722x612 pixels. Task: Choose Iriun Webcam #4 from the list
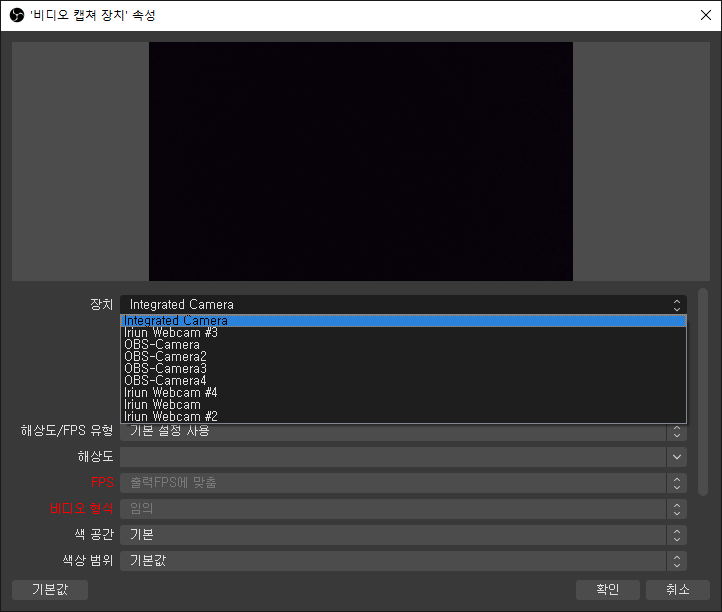tap(403, 392)
